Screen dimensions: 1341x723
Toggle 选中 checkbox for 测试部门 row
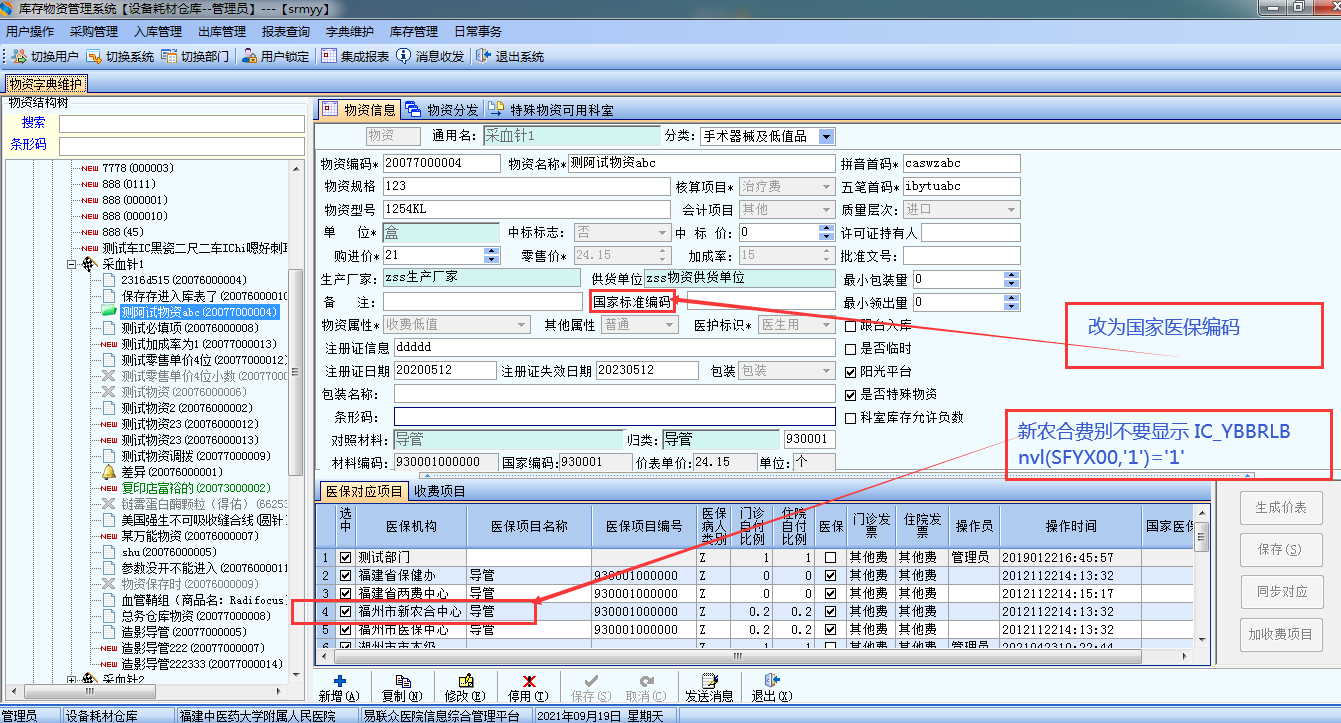(346, 557)
